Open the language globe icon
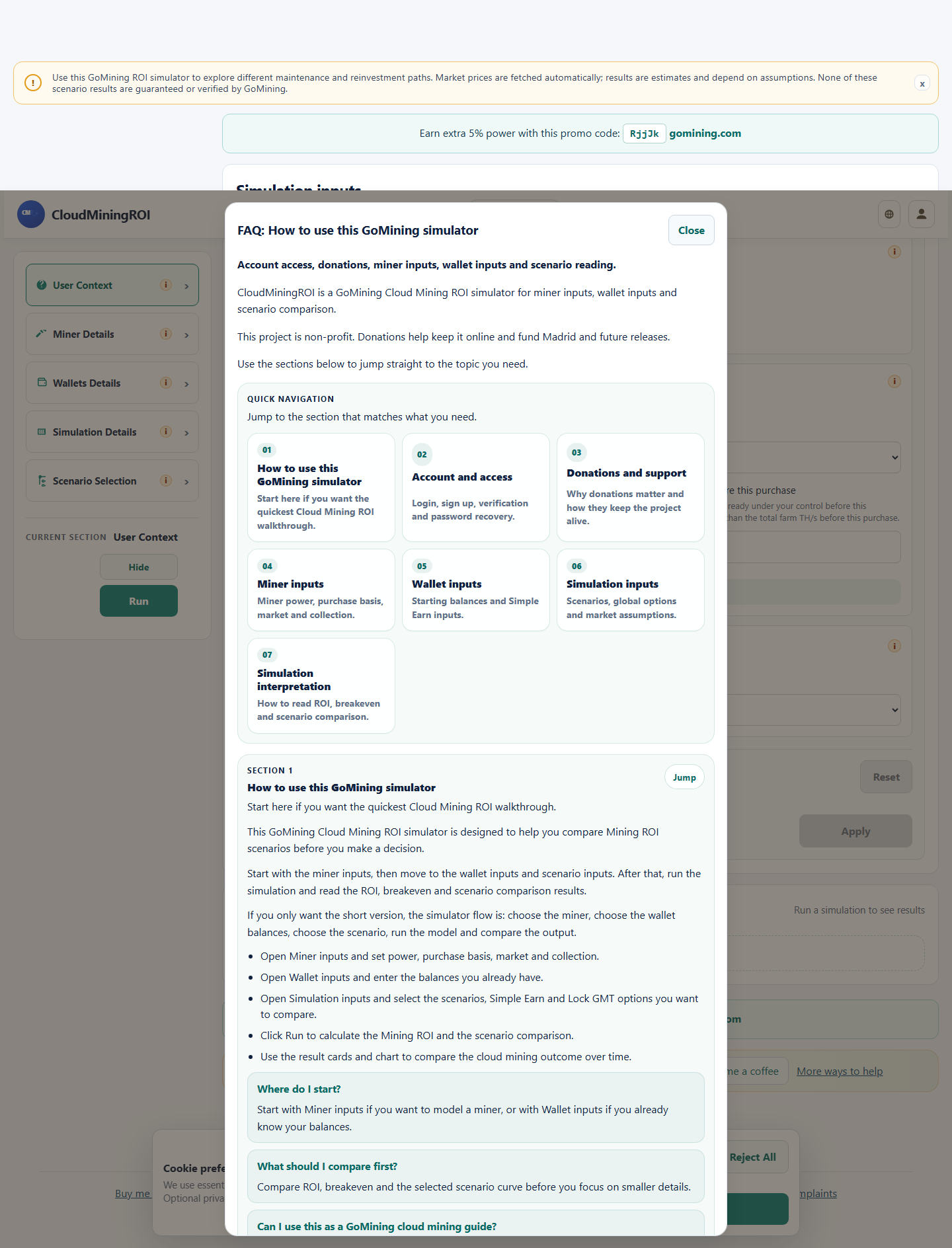This screenshot has height=1248, width=952. click(x=889, y=214)
